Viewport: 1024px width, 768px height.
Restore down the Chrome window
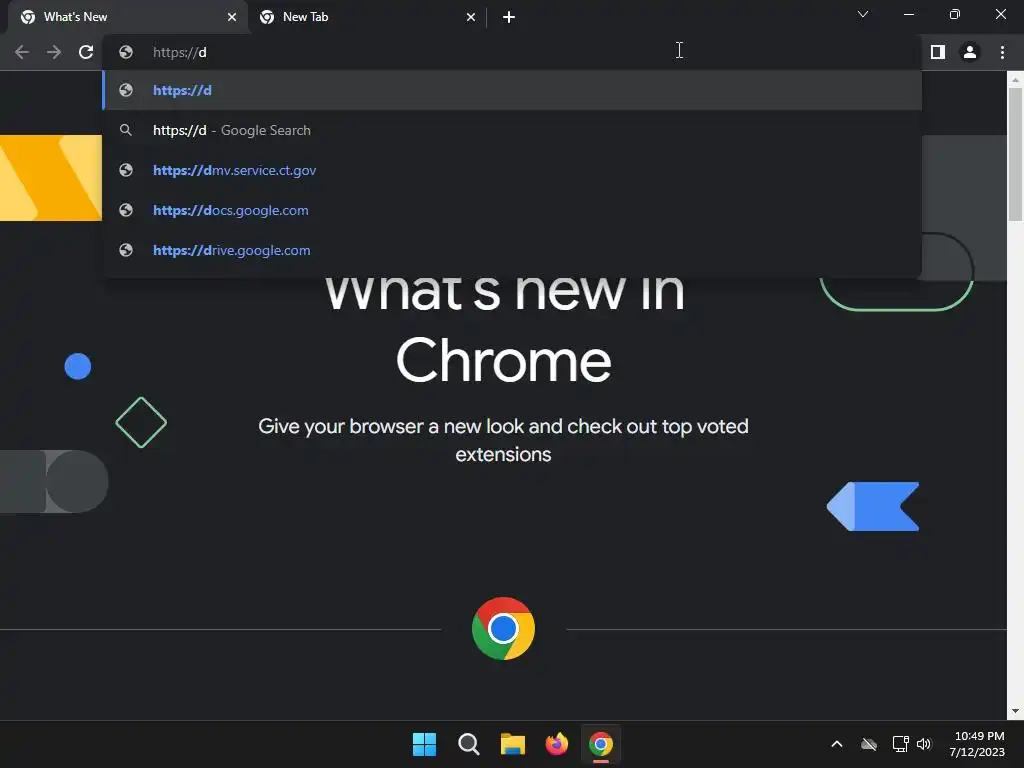point(955,14)
